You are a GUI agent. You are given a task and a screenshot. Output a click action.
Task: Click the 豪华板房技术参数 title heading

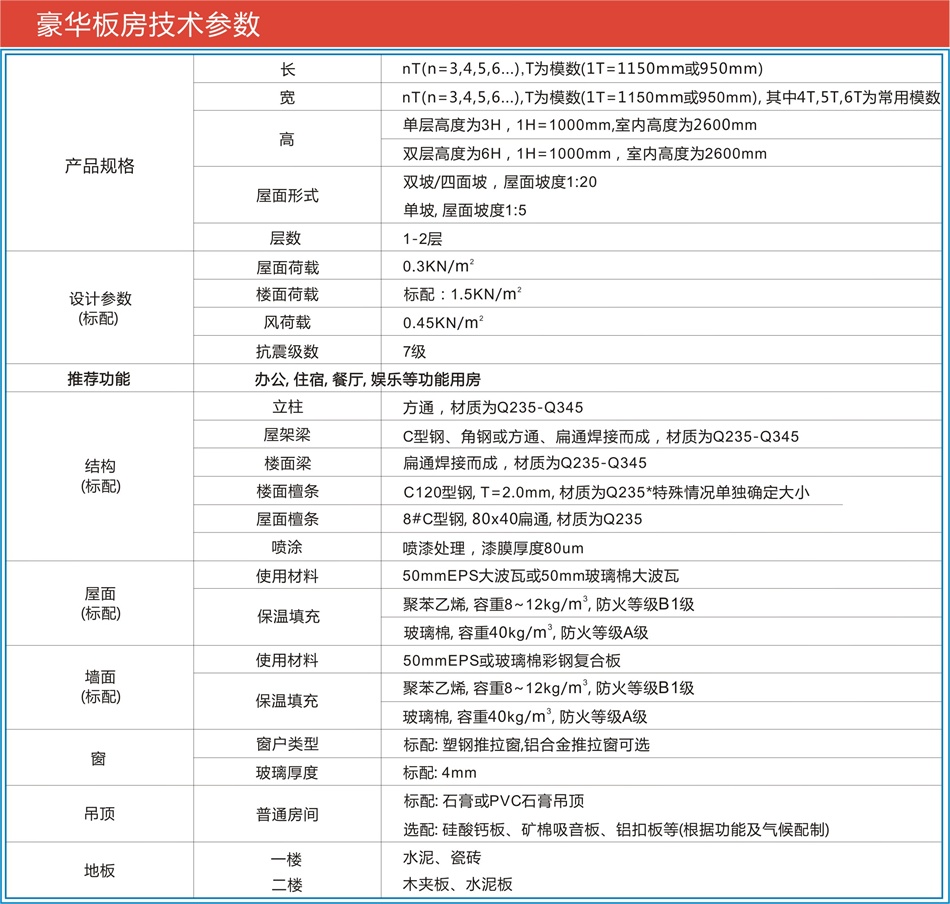[x=148, y=24]
